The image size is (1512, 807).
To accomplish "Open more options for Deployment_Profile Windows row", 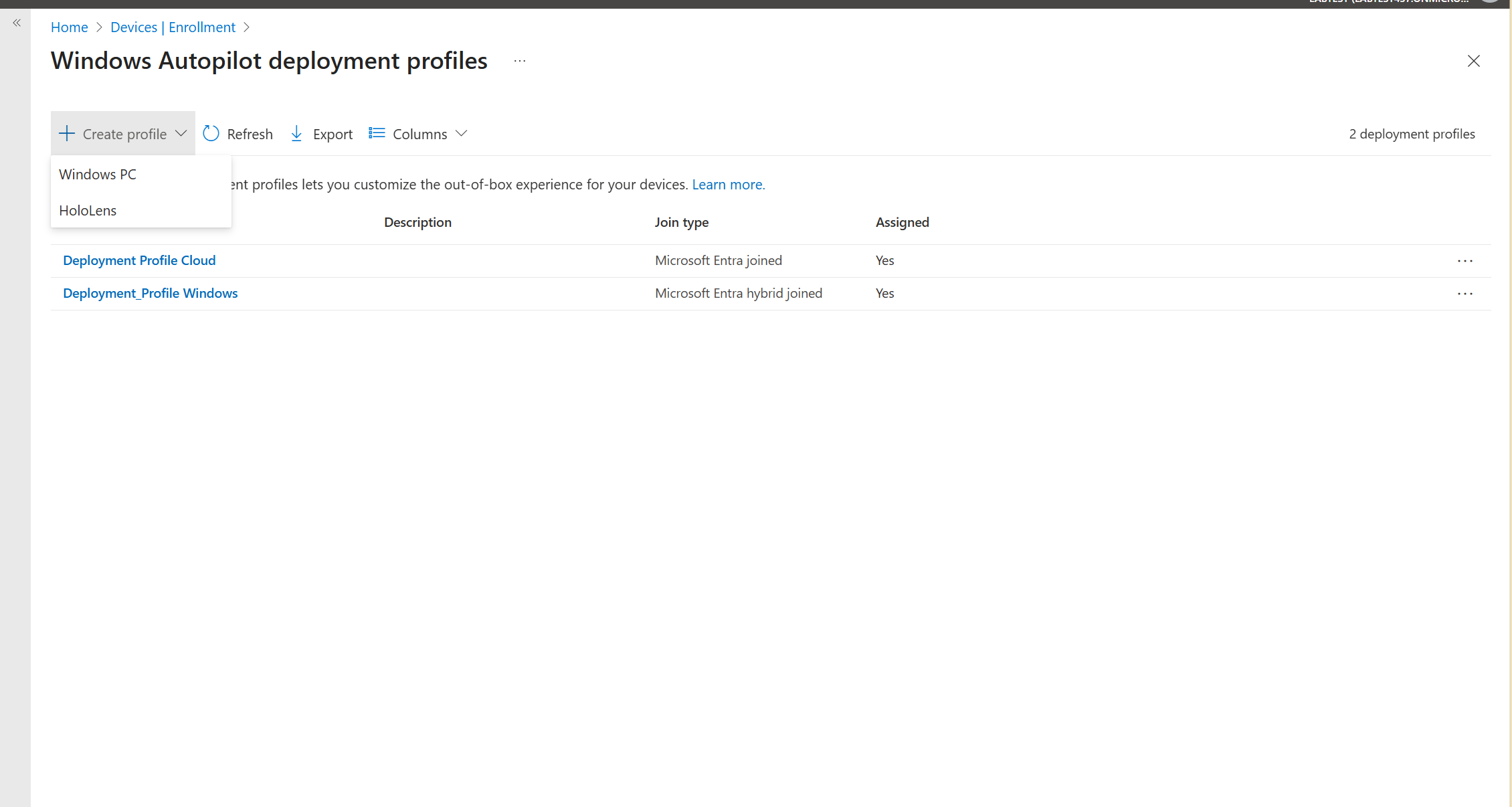I will pyautogui.click(x=1464, y=294).
